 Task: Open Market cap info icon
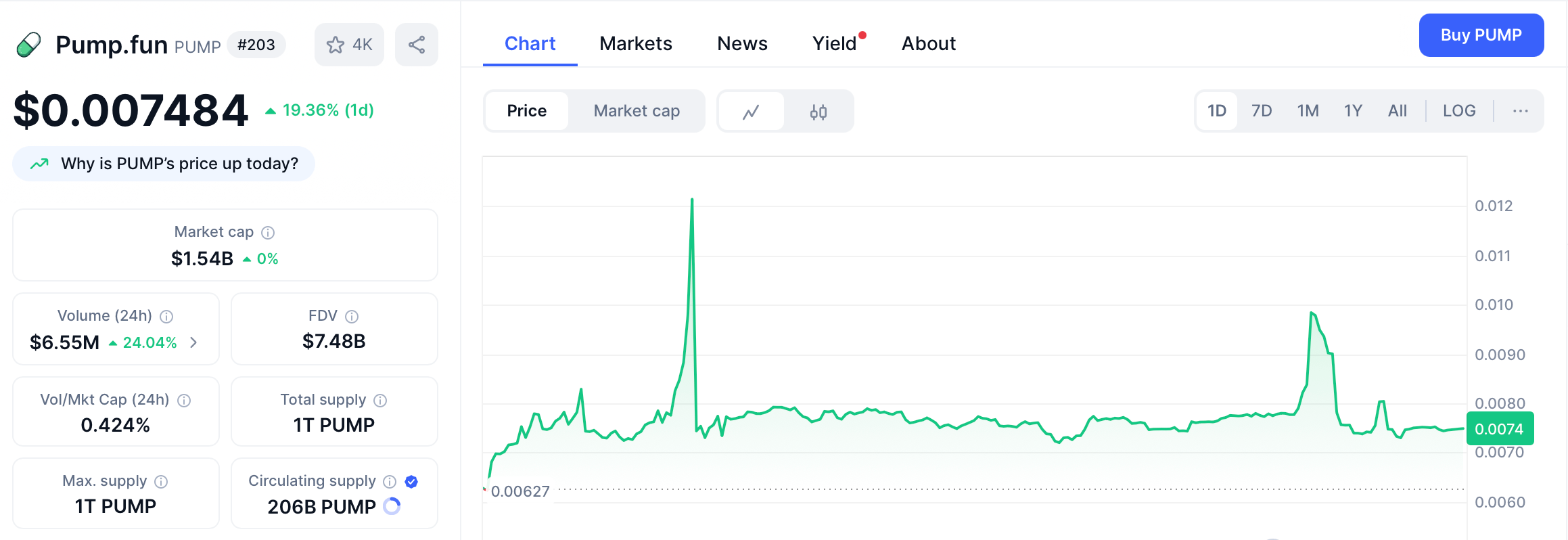(268, 233)
